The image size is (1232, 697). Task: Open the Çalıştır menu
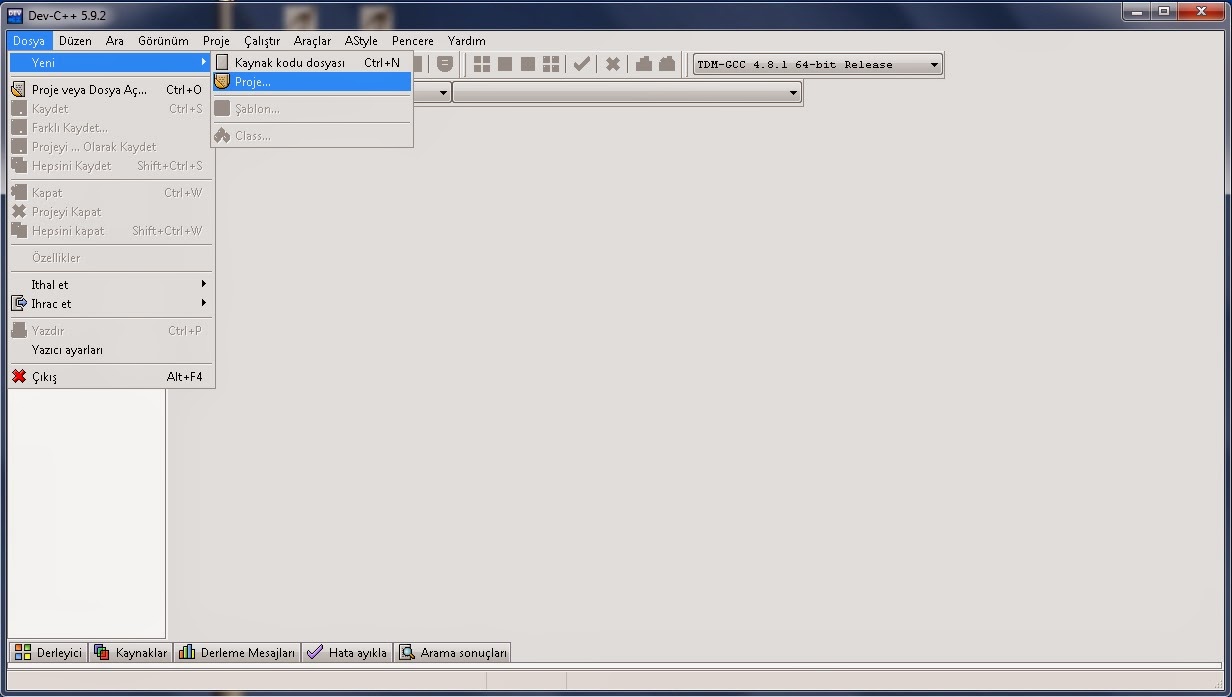coord(262,41)
